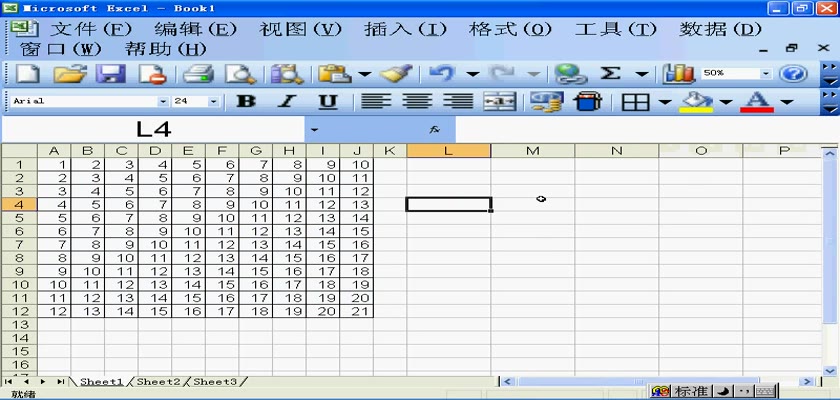
Task: Select the Format Painter brush icon
Action: coord(396,74)
